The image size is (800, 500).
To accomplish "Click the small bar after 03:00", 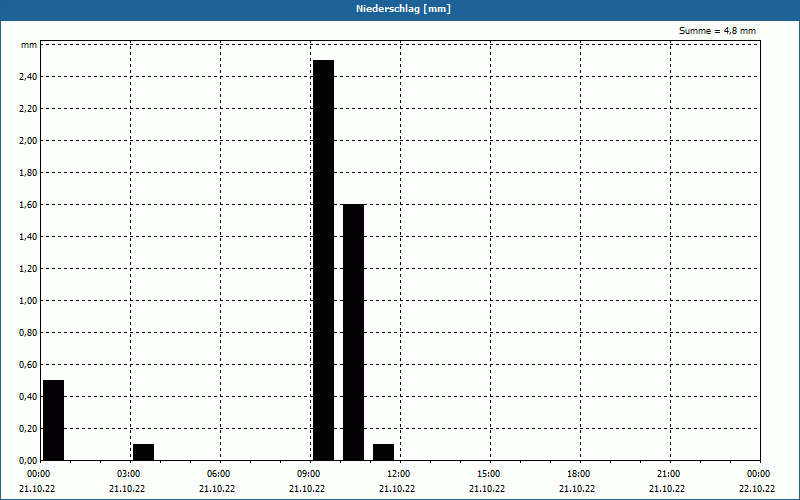I will [143, 452].
